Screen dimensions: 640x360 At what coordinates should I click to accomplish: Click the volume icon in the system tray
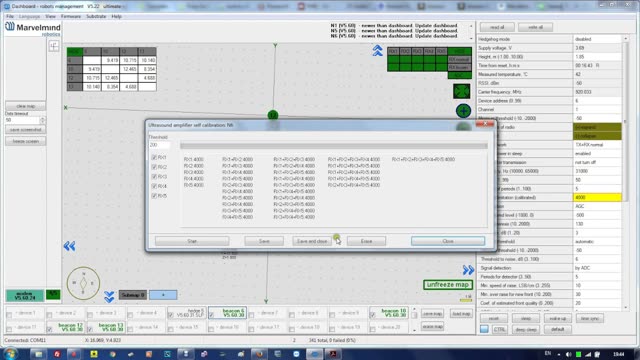point(569,354)
